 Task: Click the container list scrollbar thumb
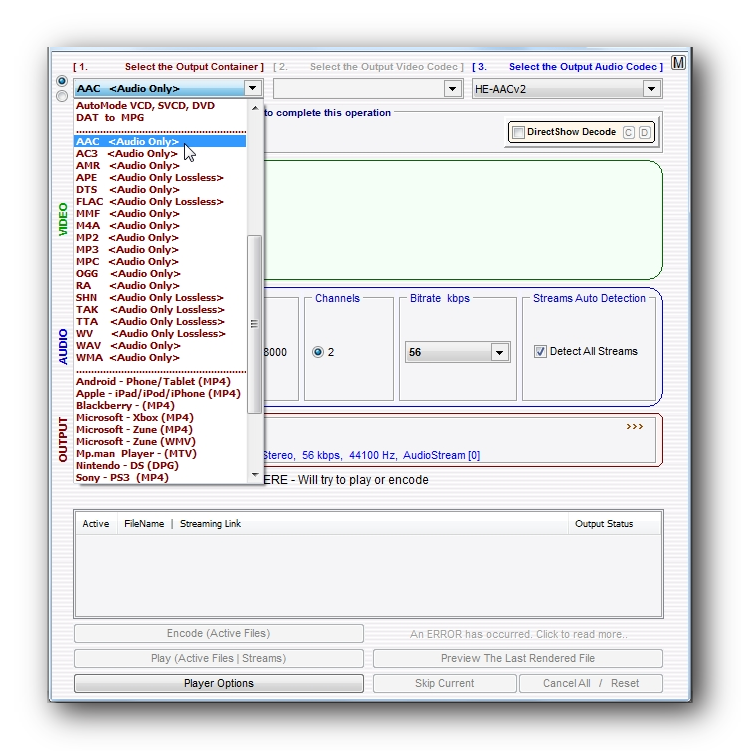(x=254, y=323)
